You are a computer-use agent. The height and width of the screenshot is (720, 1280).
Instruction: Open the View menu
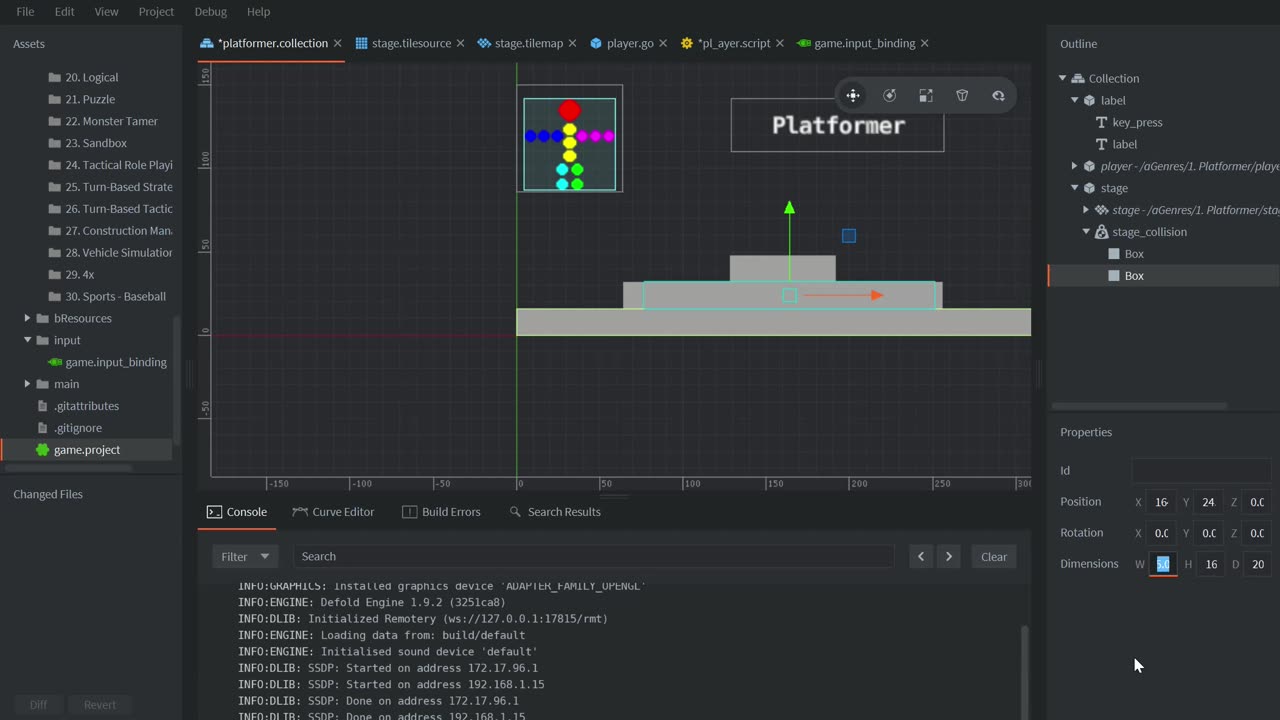pyautogui.click(x=106, y=12)
